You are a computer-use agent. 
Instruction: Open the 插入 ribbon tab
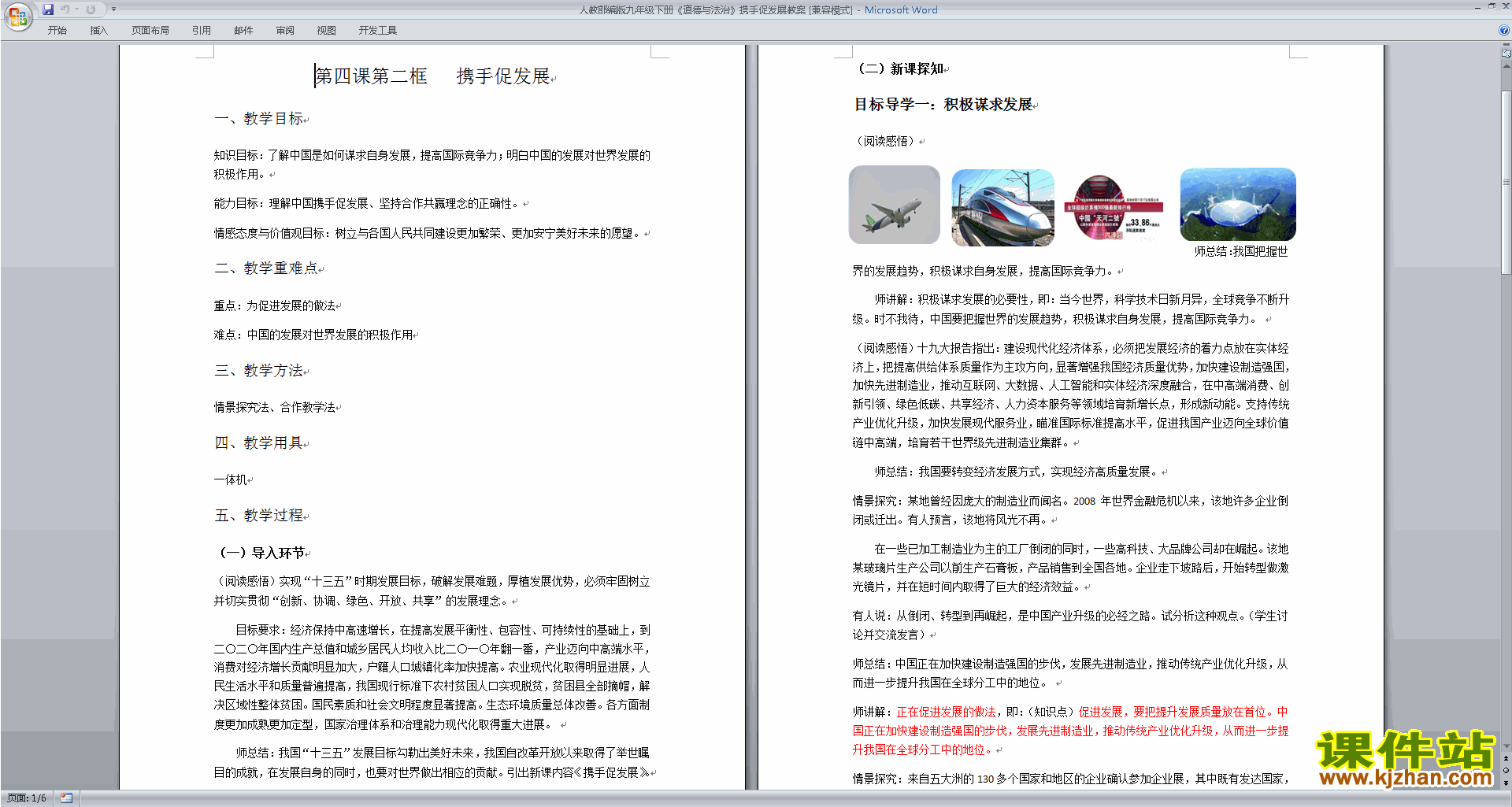pyautogui.click(x=98, y=31)
